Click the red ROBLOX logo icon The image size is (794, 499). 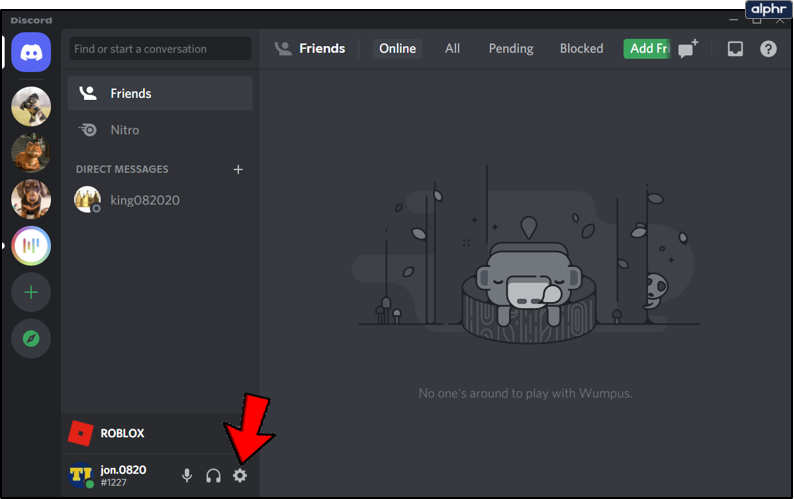tap(81, 433)
